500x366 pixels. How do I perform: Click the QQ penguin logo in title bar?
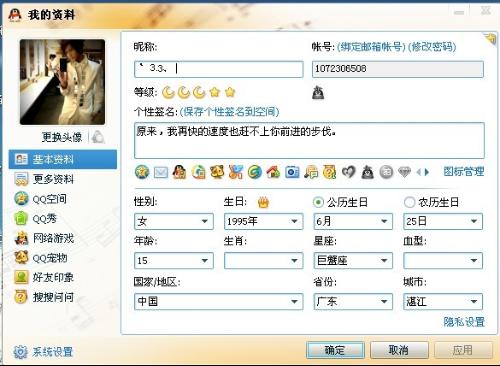click(x=15, y=15)
